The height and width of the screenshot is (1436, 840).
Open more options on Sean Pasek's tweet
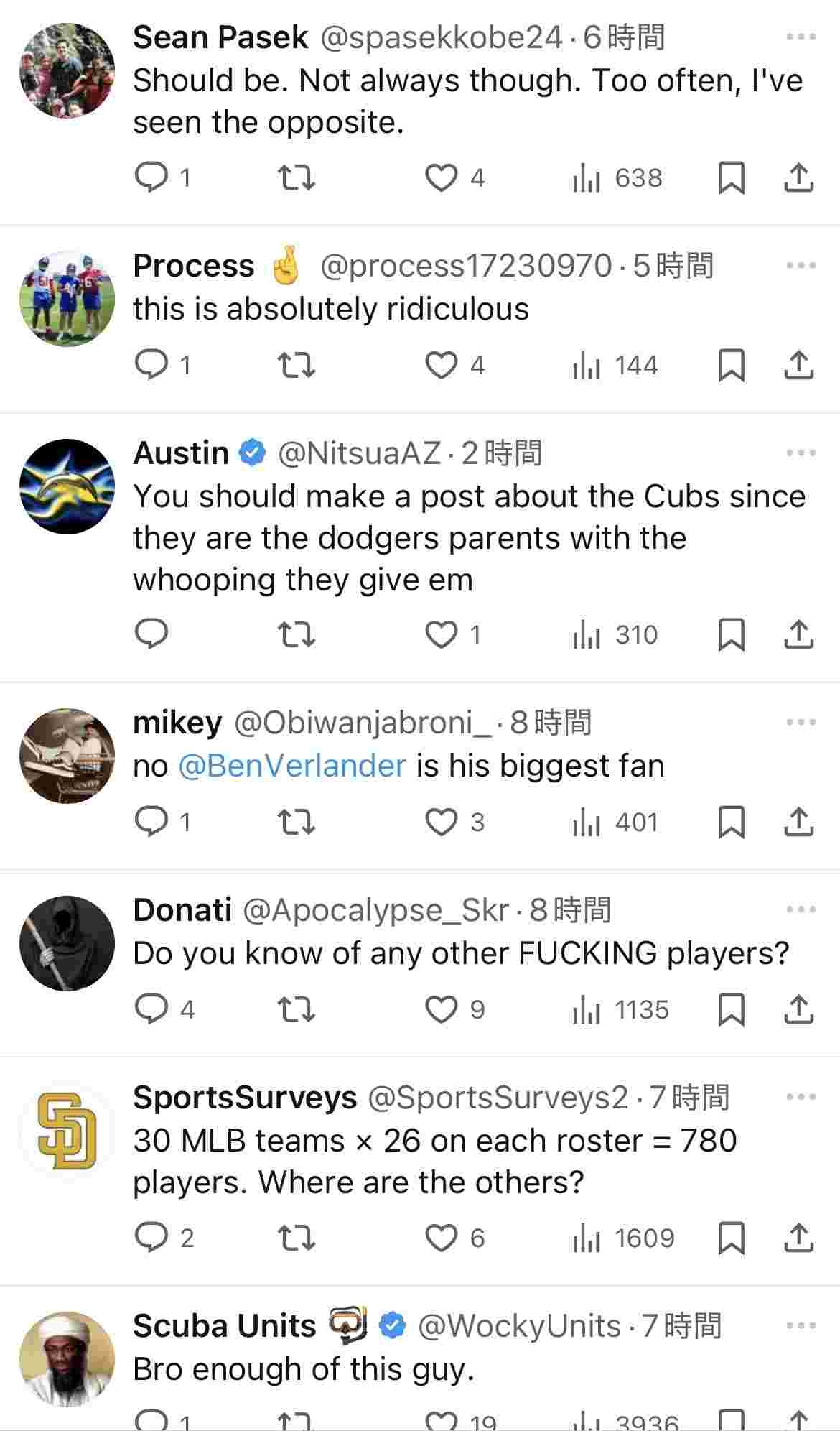(801, 37)
